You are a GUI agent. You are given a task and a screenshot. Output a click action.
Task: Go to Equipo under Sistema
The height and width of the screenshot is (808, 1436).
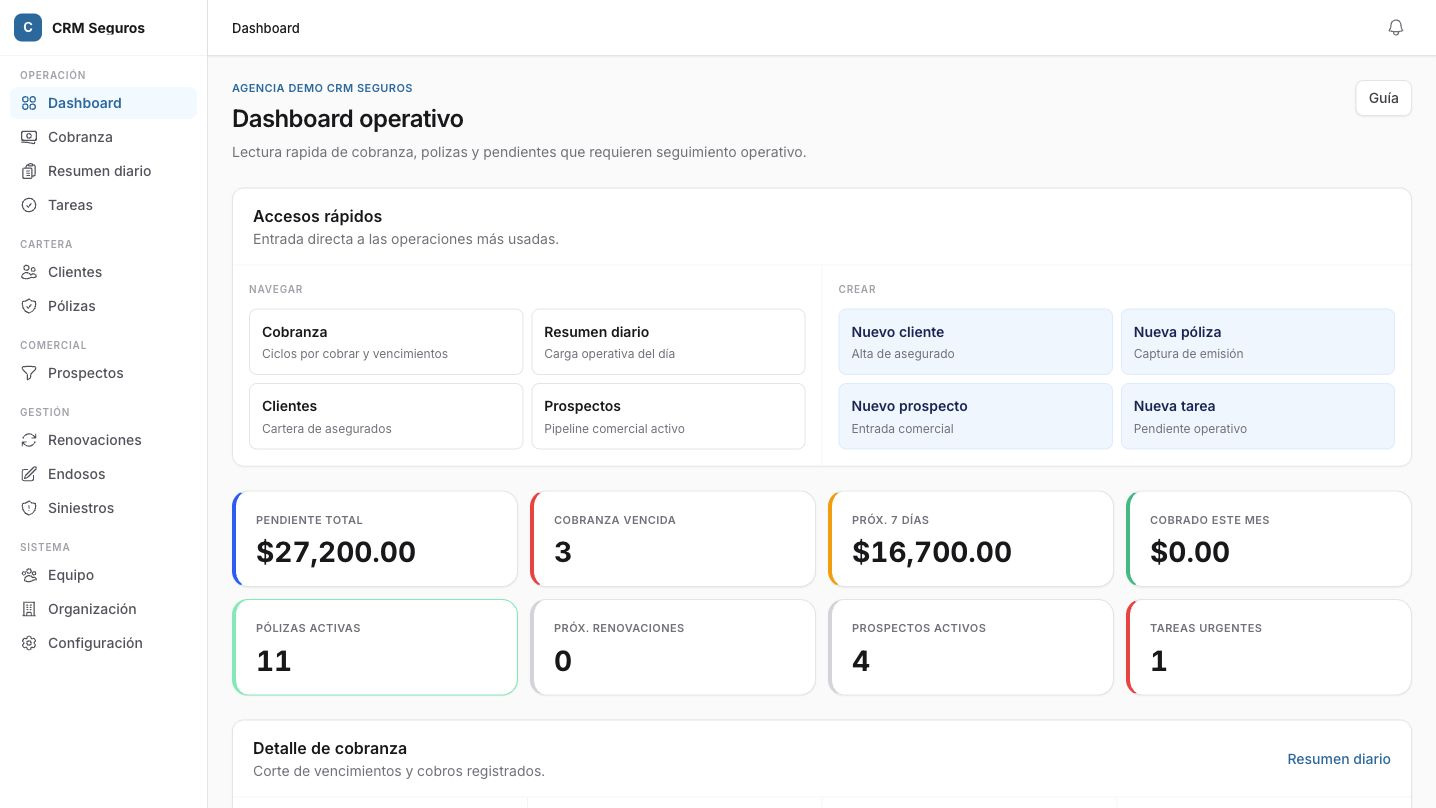103,575
